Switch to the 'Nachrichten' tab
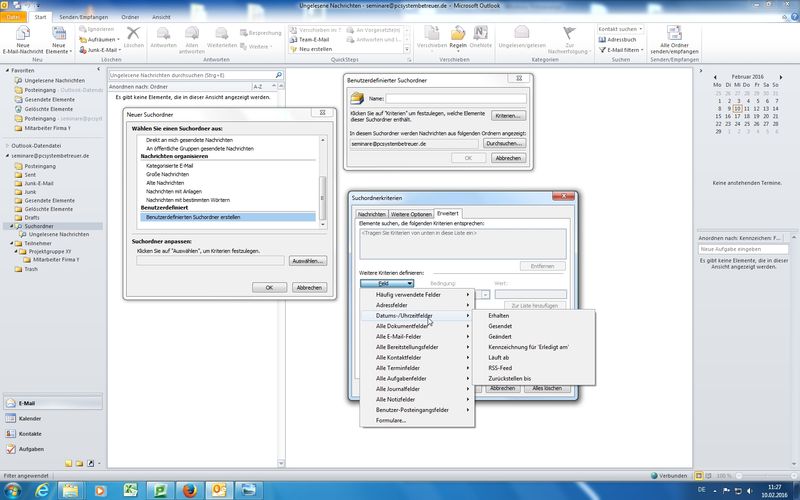This screenshot has width=800, height=500. pos(372,214)
